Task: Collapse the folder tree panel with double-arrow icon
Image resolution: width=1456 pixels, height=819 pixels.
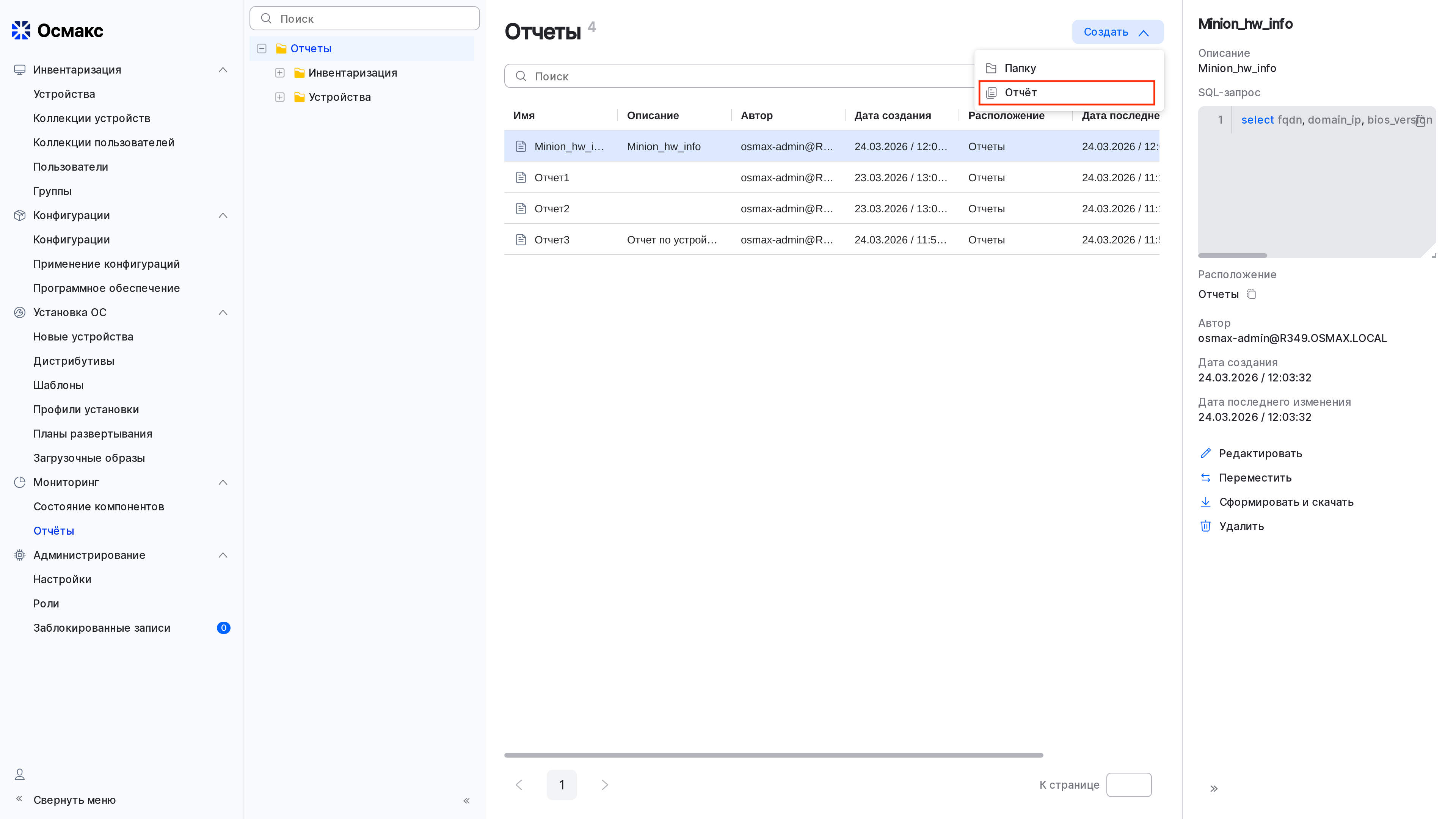Action: pos(466,800)
